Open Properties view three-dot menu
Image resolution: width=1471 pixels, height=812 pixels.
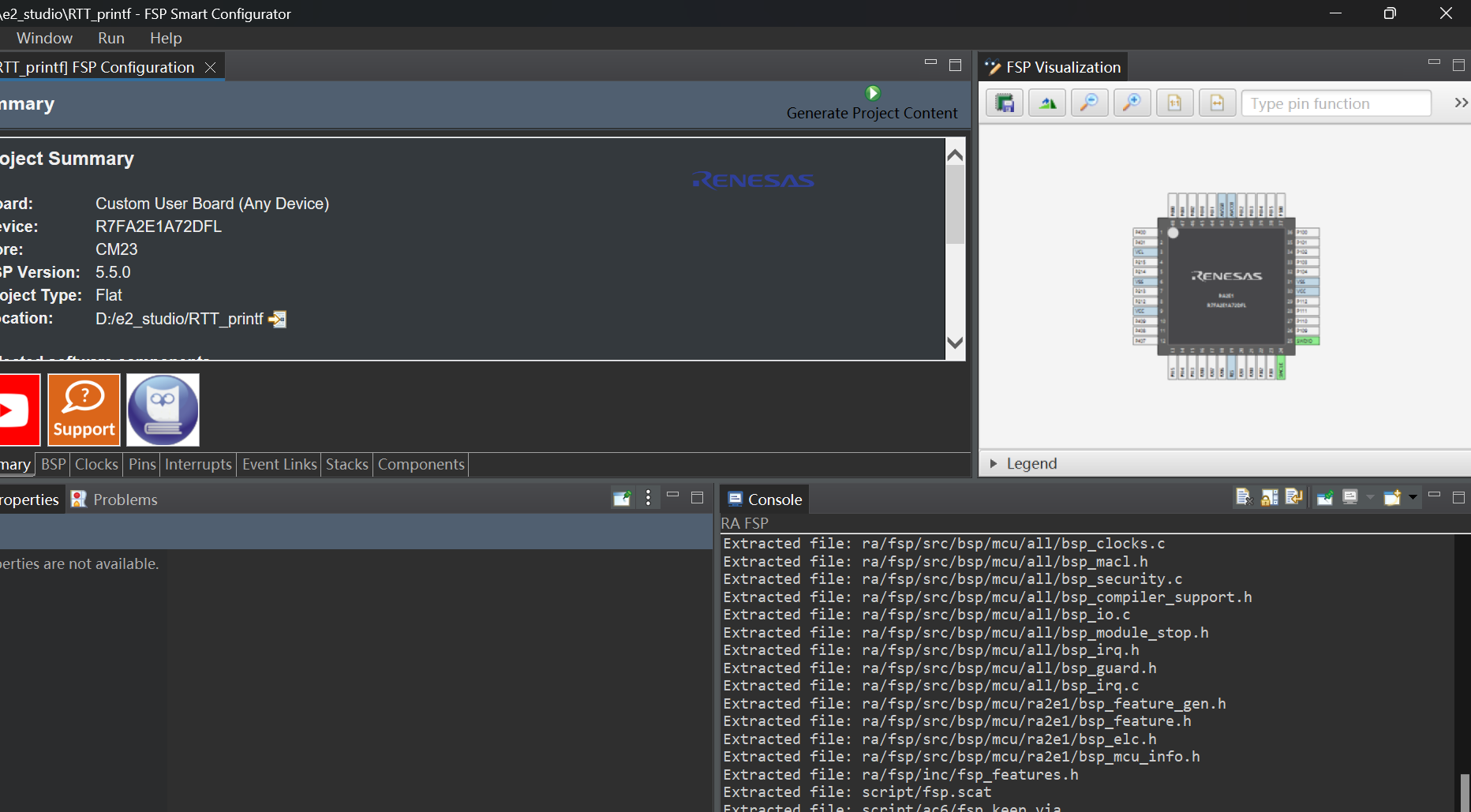648,498
